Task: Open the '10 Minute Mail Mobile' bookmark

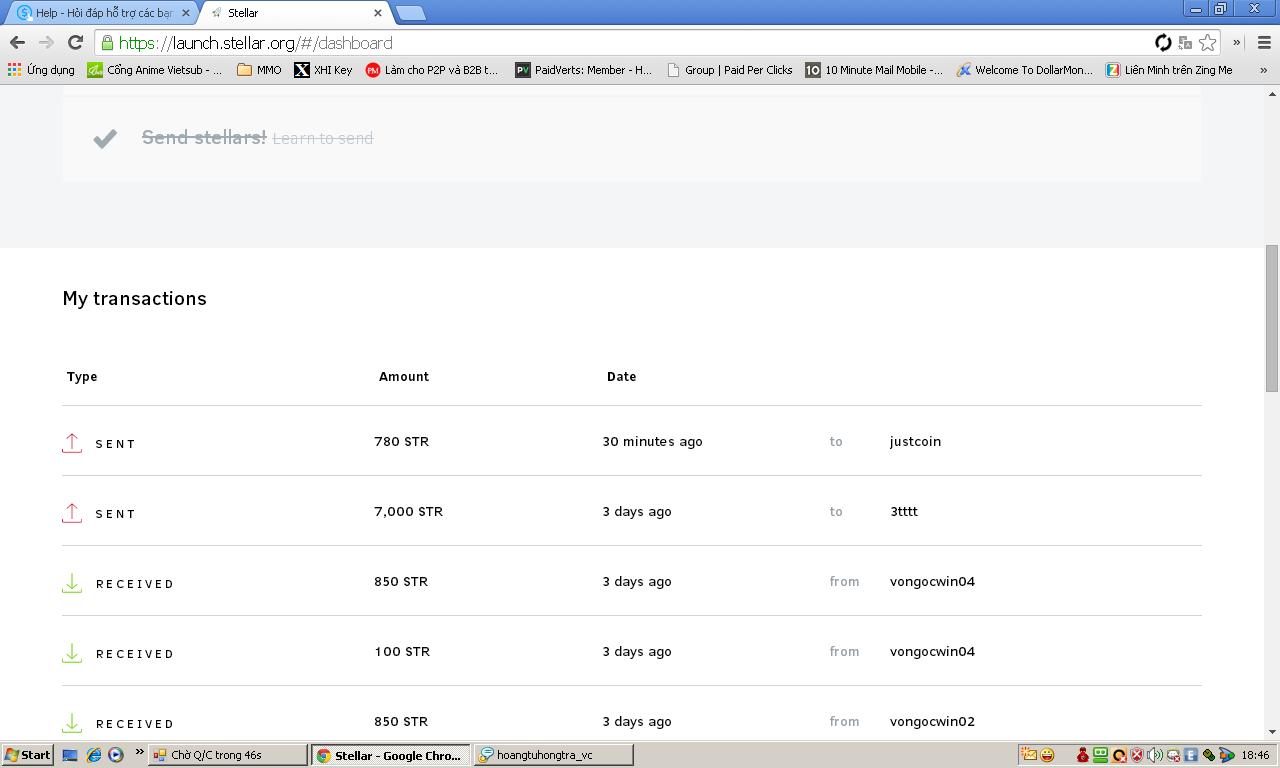Action: pos(874,70)
